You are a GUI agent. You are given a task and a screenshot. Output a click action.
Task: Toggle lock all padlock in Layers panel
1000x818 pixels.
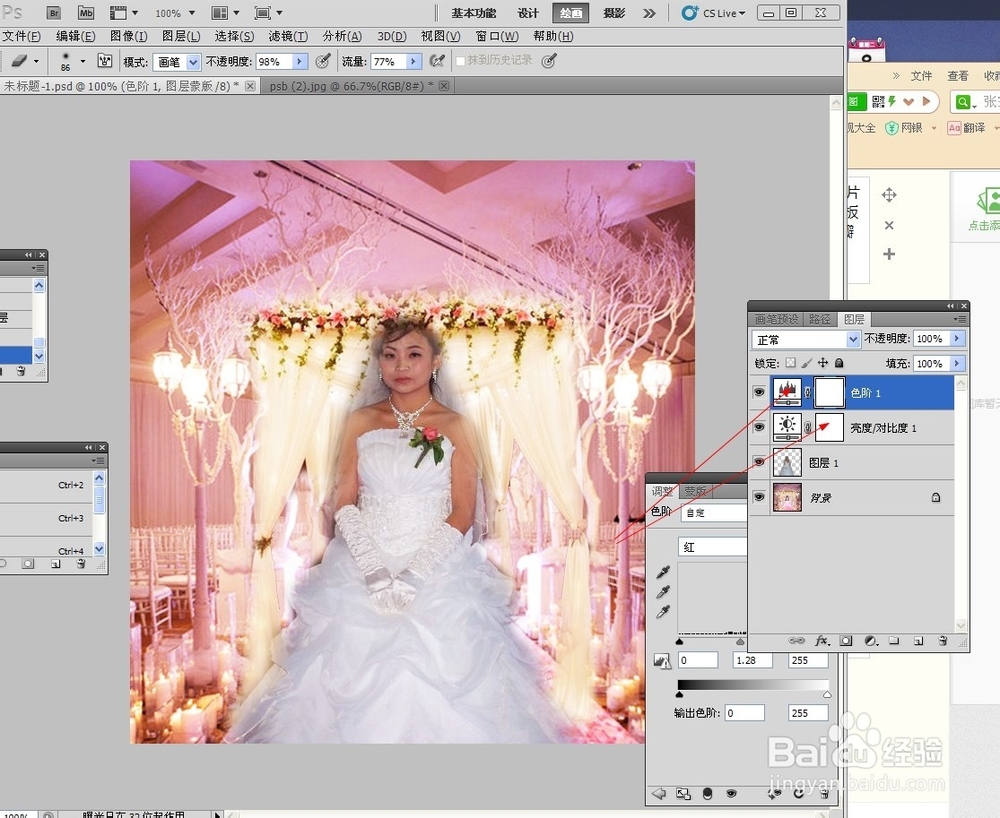click(839, 363)
